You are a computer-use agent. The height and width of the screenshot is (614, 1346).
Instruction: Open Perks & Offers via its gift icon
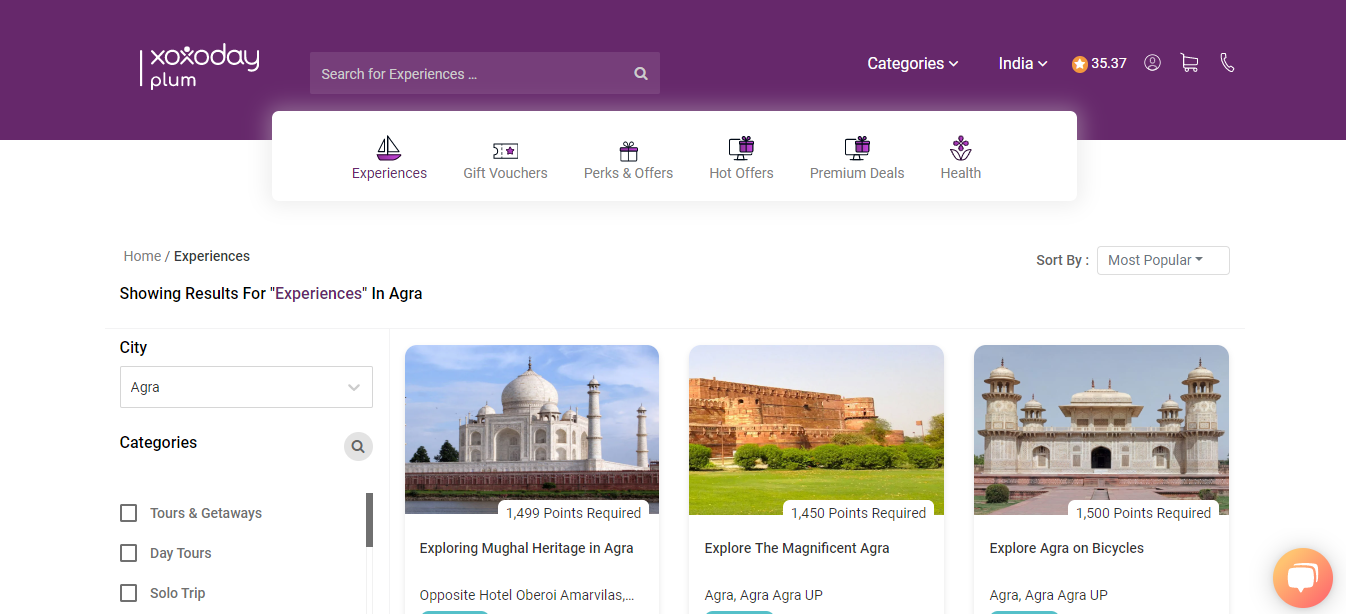click(628, 148)
